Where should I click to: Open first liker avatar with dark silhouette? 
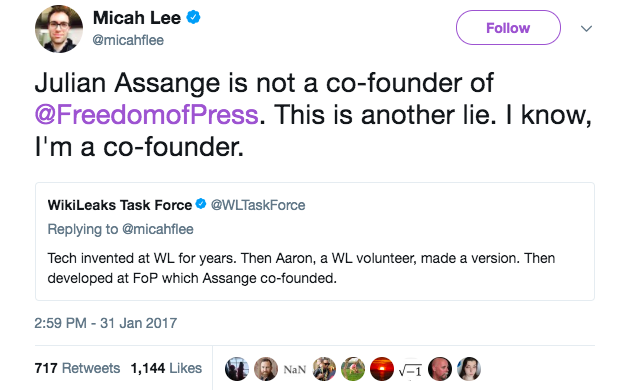coord(237,369)
